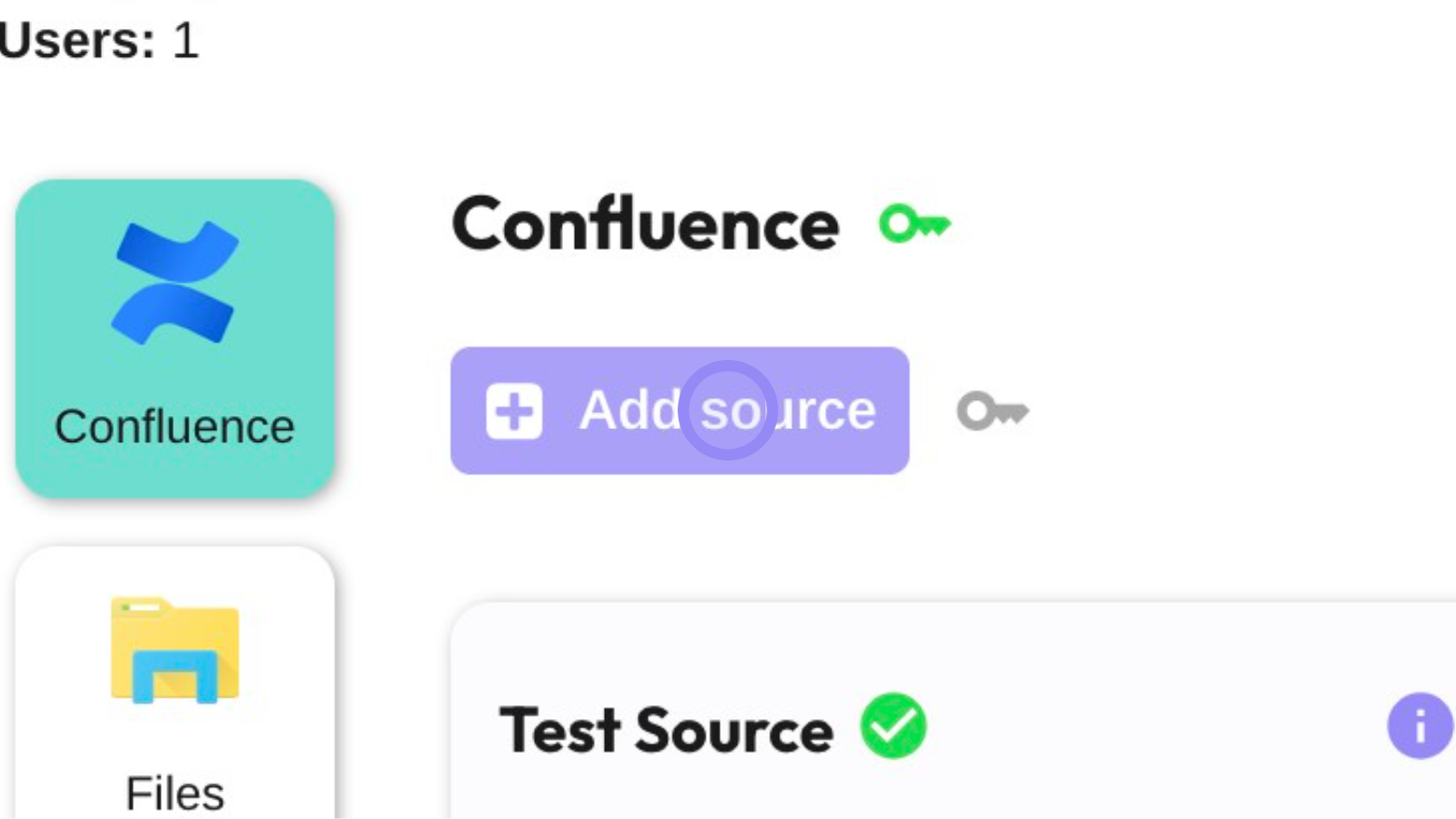Click the Users count label
Viewport: 1456px width, 819px height.
pyautogui.click(x=77, y=41)
